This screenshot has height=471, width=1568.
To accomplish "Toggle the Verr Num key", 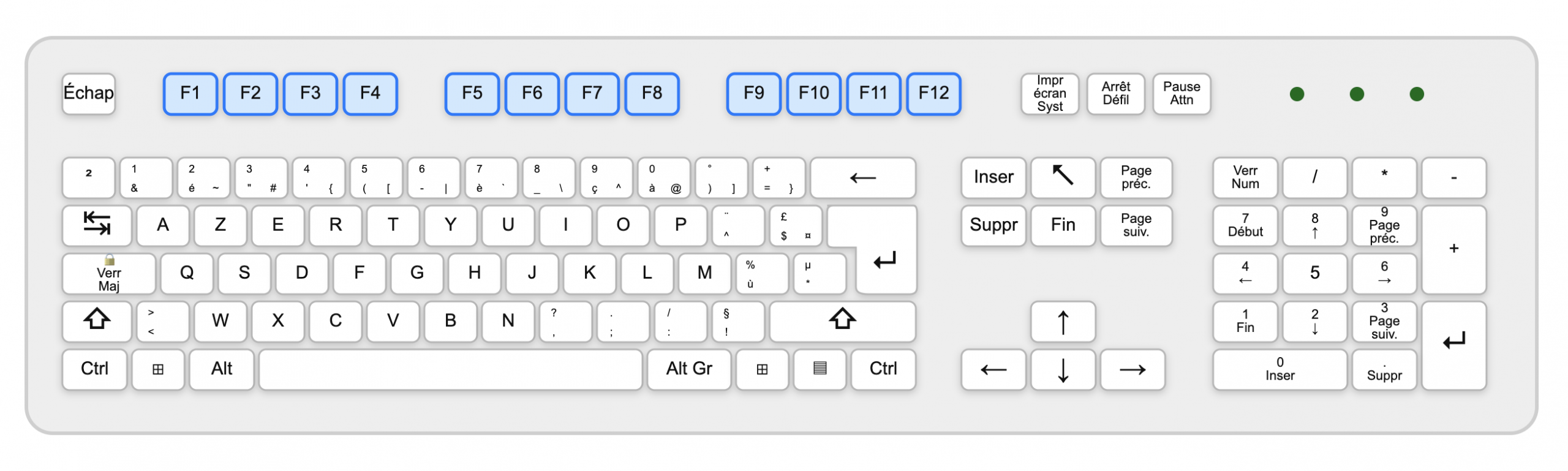I will click(x=1245, y=178).
